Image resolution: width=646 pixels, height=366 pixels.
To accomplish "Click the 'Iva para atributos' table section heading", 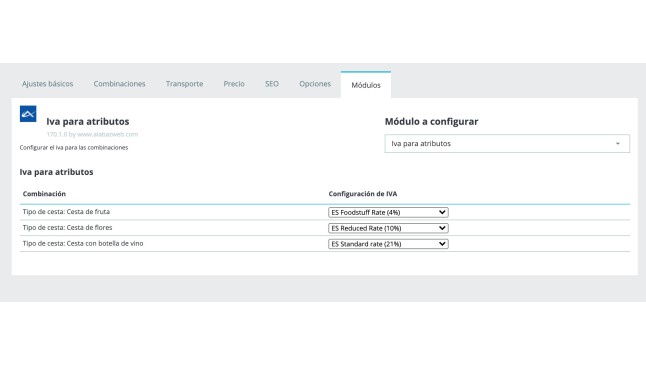I will [x=56, y=172].
